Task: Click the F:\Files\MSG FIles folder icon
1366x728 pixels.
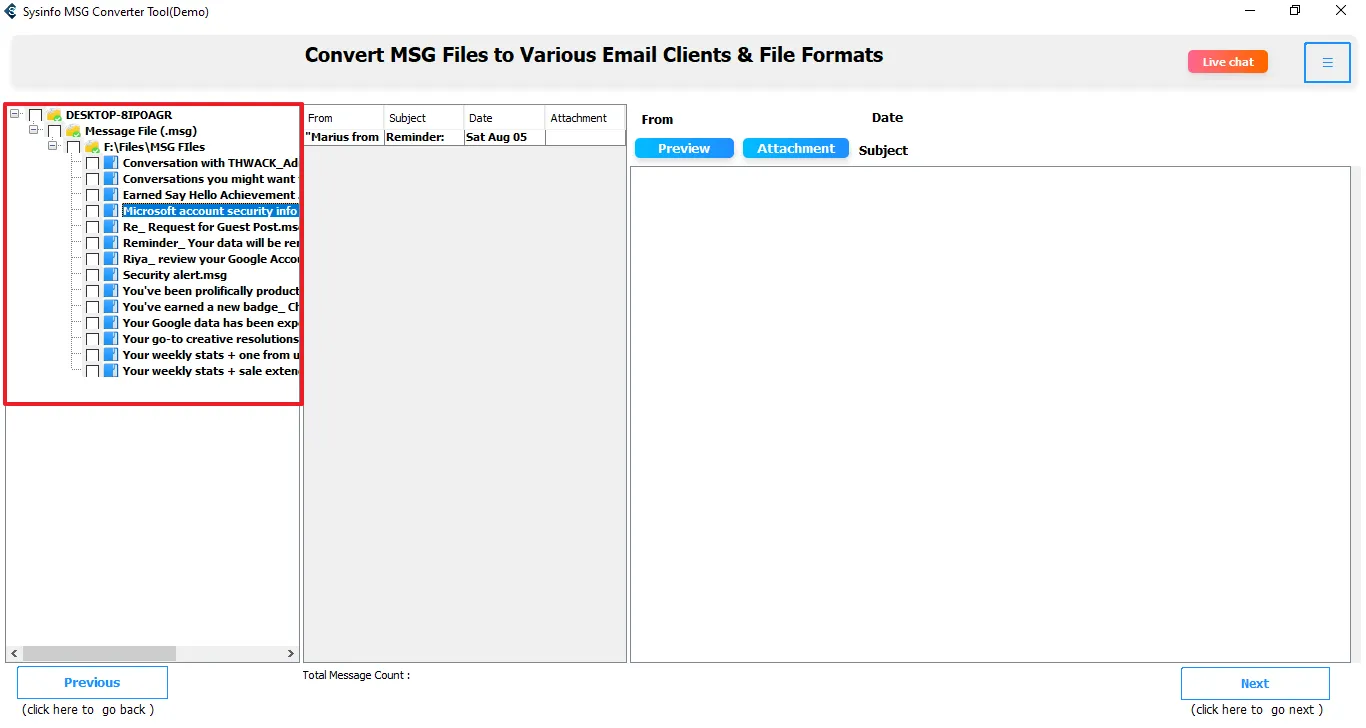Action: click(92, 147)
